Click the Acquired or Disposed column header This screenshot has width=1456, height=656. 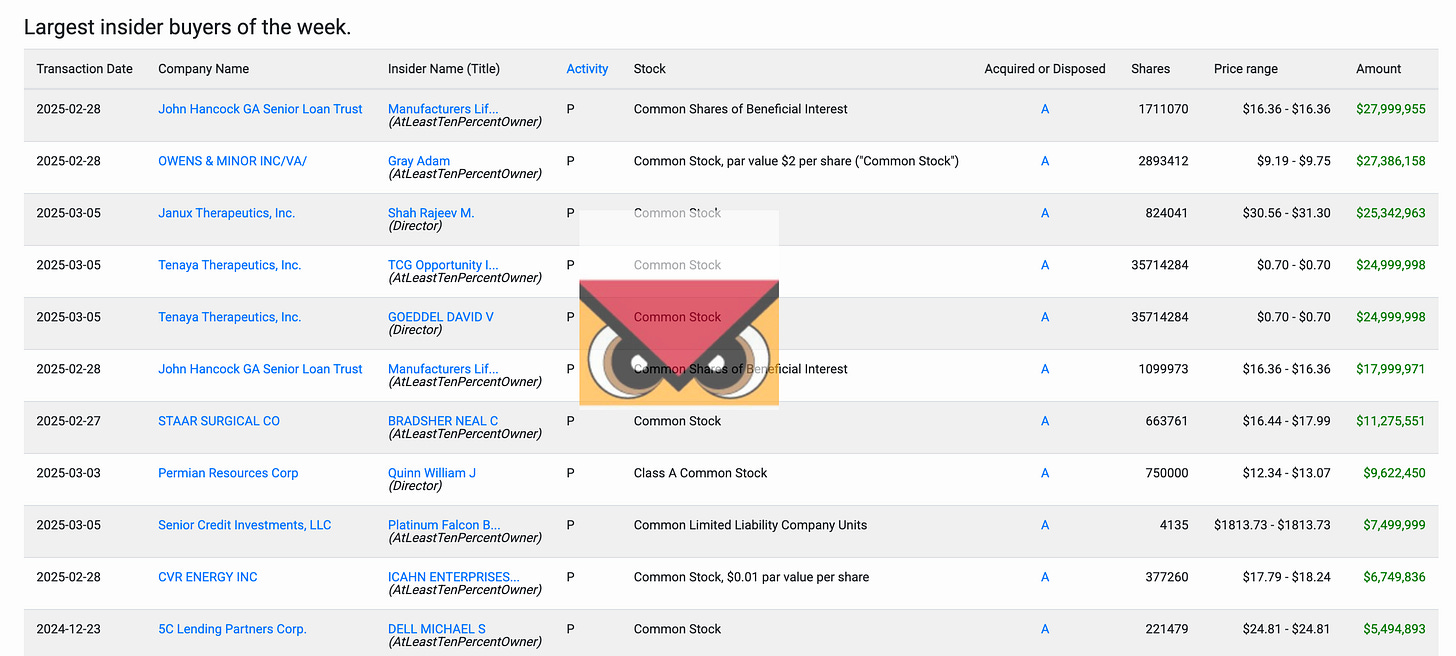pos(1045,69)
